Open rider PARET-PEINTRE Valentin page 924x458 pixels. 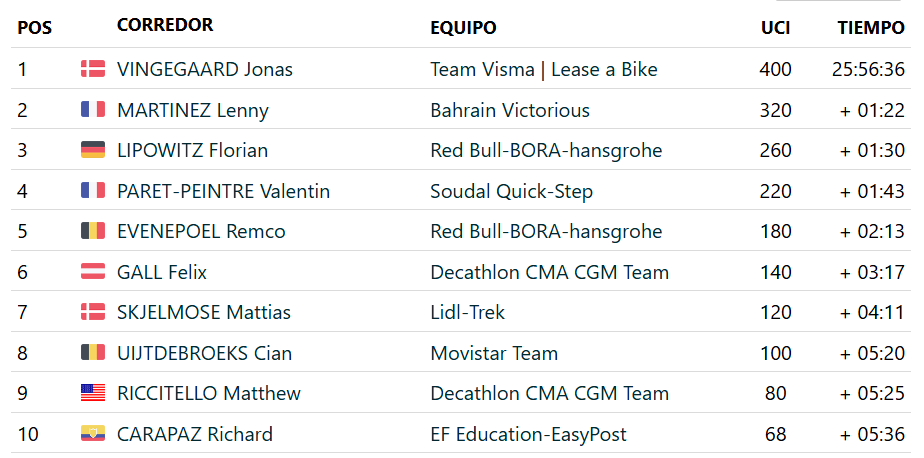pos(223,191)
